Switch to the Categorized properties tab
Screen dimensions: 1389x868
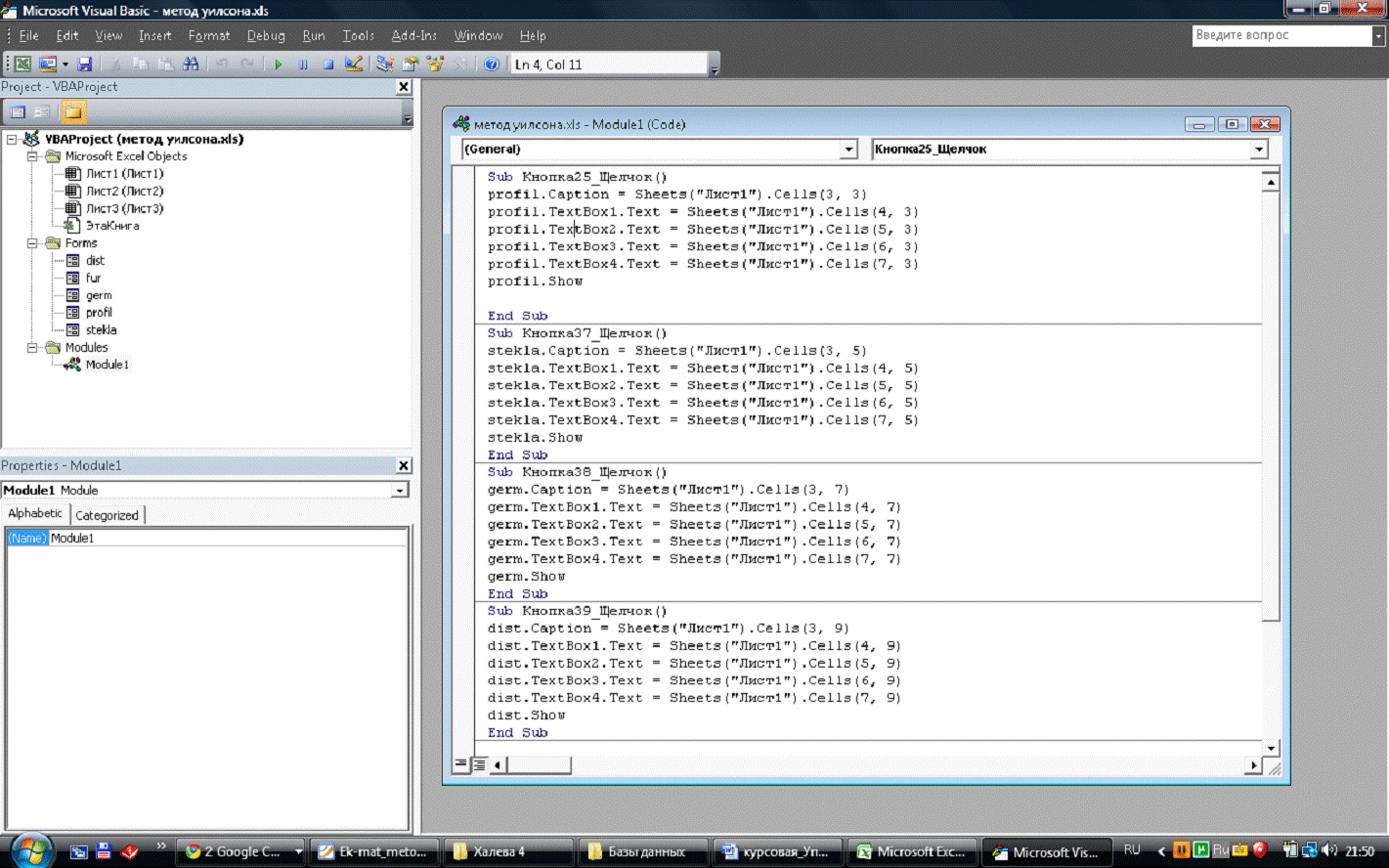[107, 515]
